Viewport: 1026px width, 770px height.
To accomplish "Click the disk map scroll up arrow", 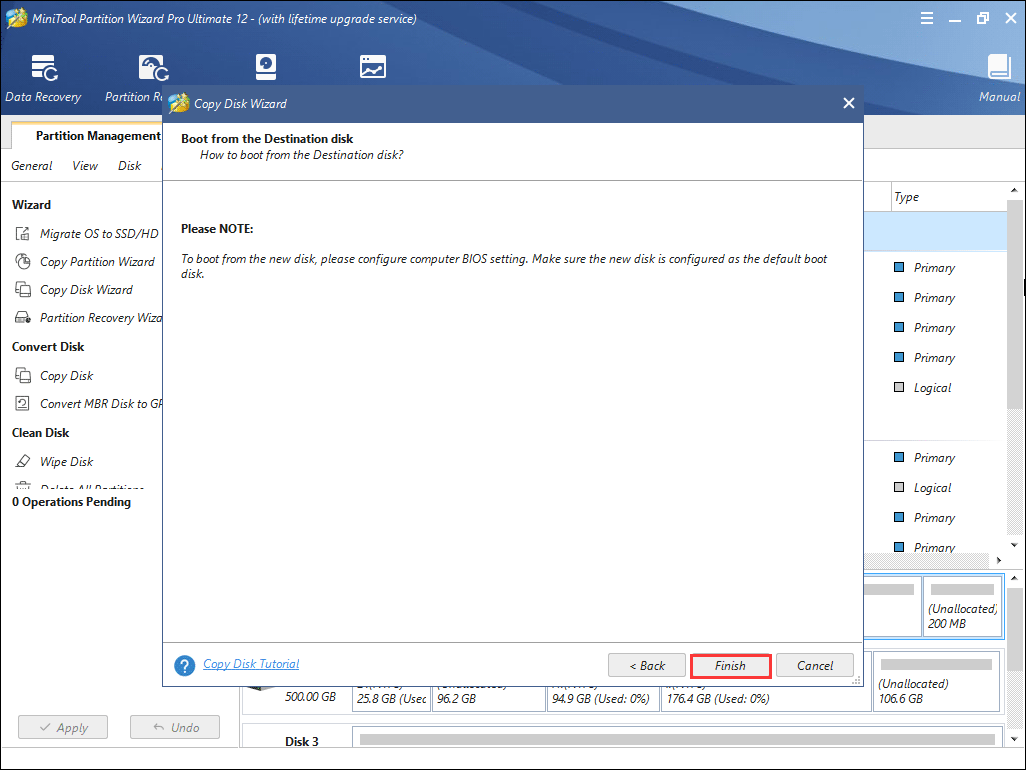I will point(1014,578).
